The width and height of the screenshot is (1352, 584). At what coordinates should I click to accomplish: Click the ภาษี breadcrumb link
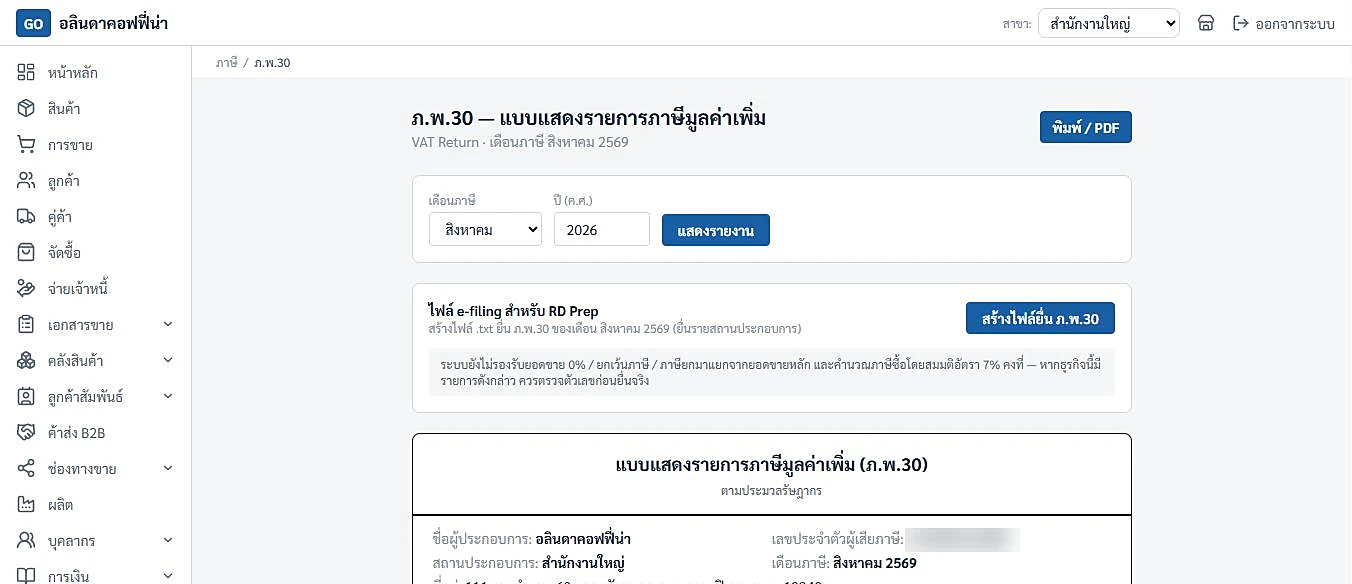click(x=227, y=62)
